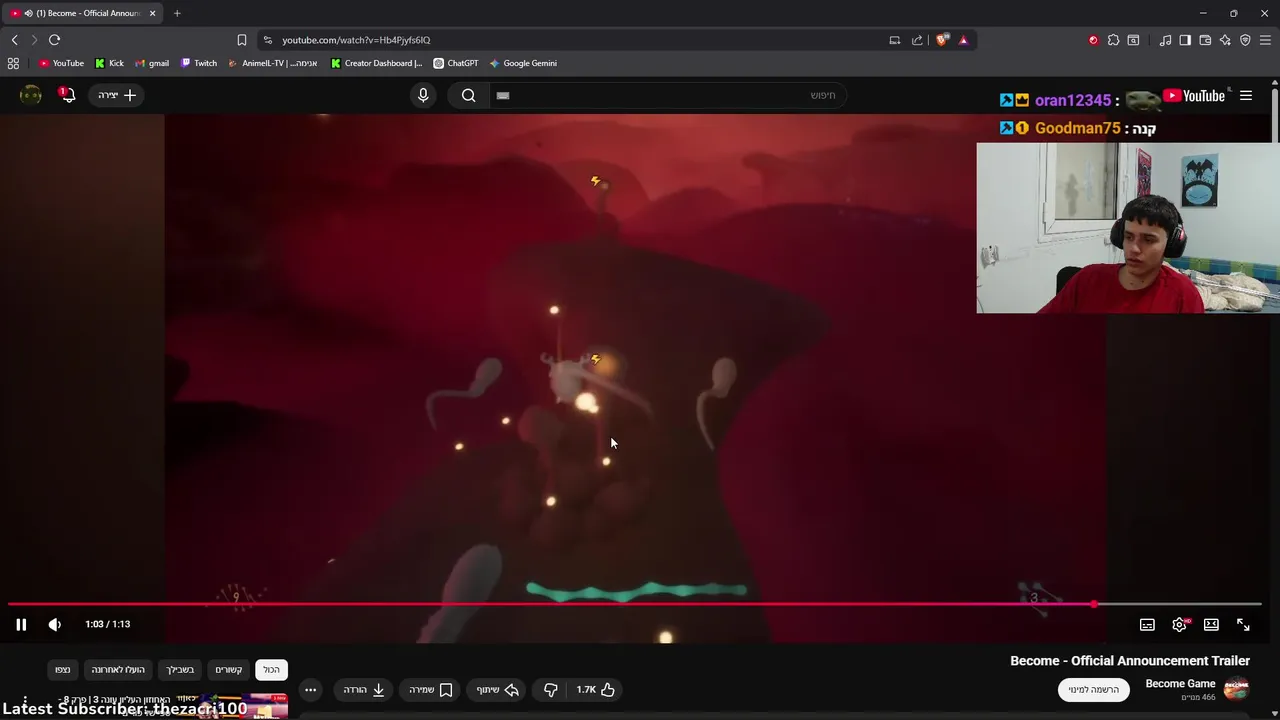
Task: Open the Become Game channel name
Action: (1180, 684)
